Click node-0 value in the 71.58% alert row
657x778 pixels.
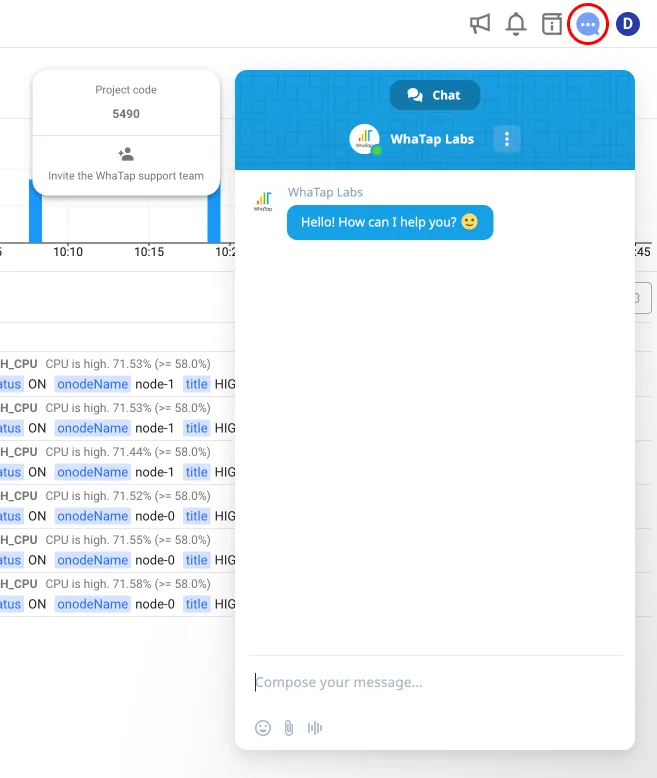(155, 604)
